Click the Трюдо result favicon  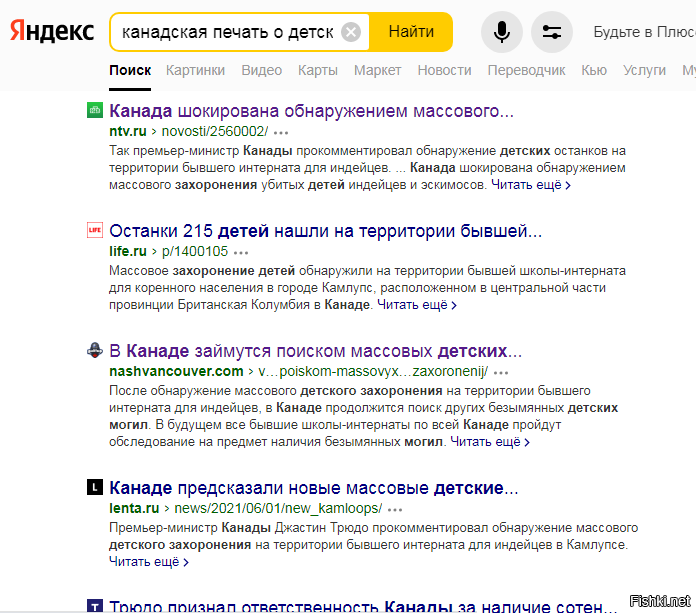95,605
